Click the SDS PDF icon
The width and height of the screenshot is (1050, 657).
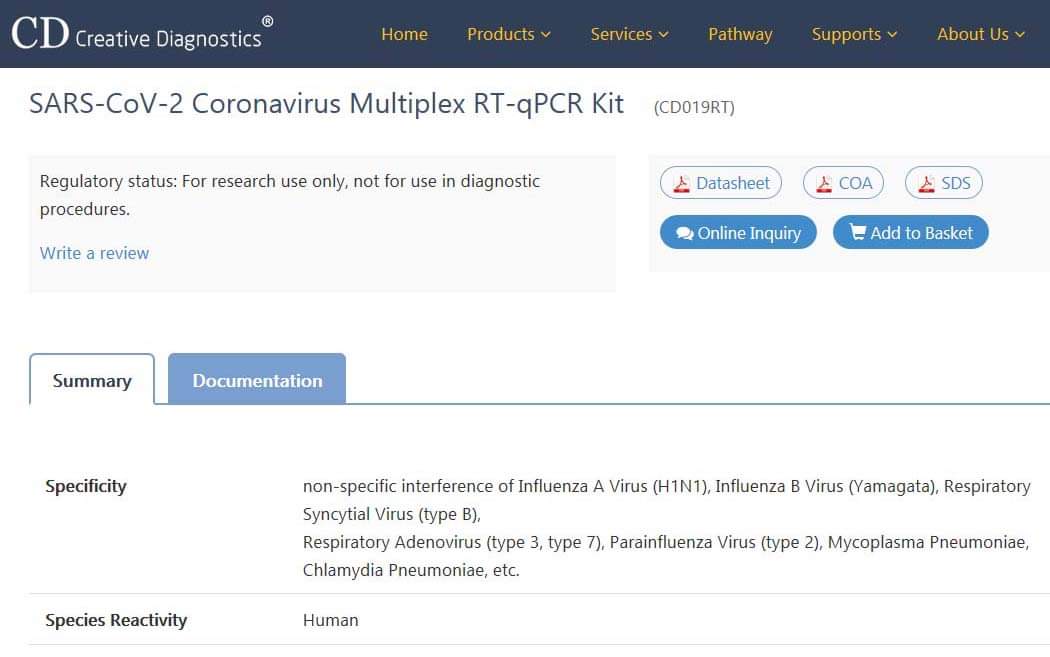click(926, 184)
